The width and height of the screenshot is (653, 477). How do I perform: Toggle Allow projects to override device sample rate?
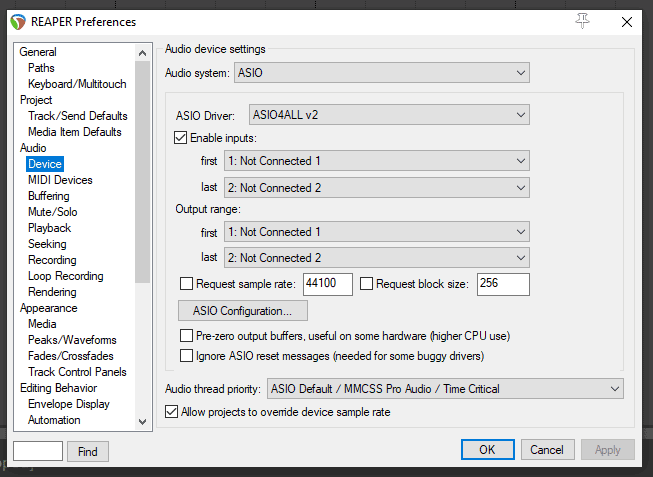(x=172, y=412)
